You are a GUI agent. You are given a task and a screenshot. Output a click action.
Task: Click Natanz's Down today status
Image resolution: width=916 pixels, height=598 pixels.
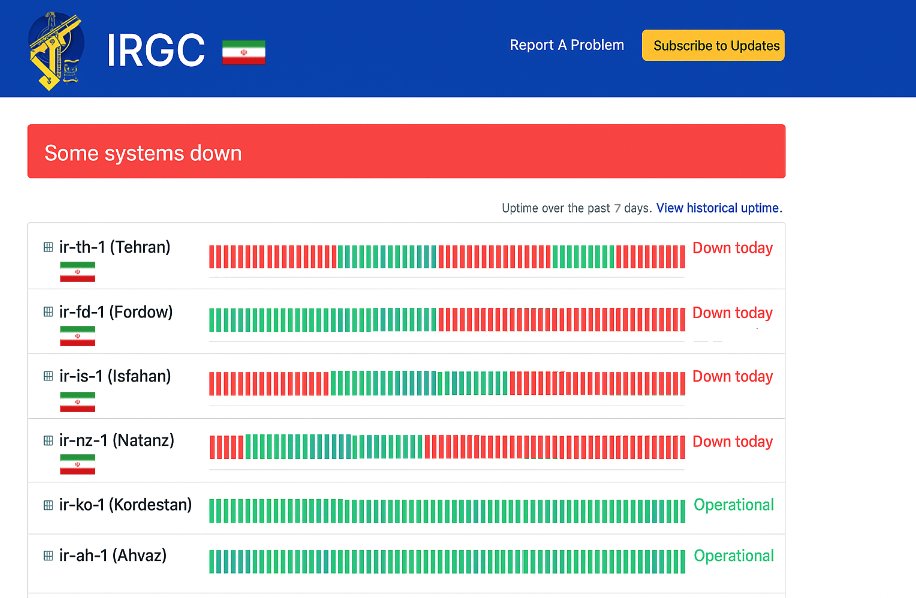[733, 441]
